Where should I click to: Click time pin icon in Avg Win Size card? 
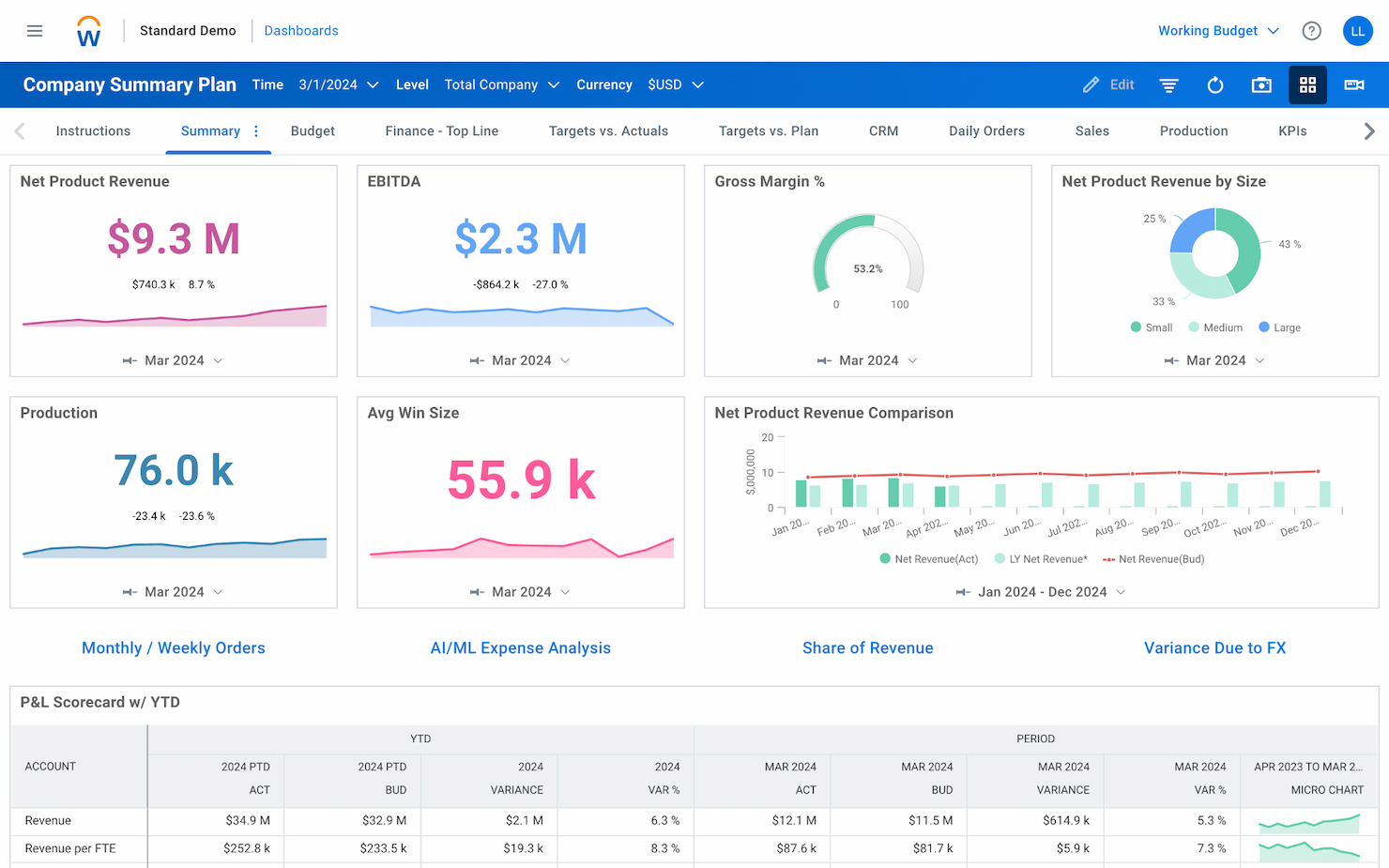477,592
